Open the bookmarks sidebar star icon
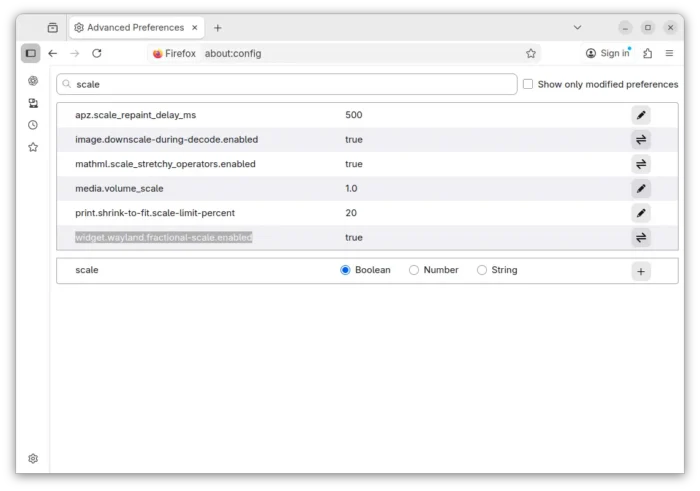Image resolution: width=700 pixels, height=491 pixels. [33, 147]
